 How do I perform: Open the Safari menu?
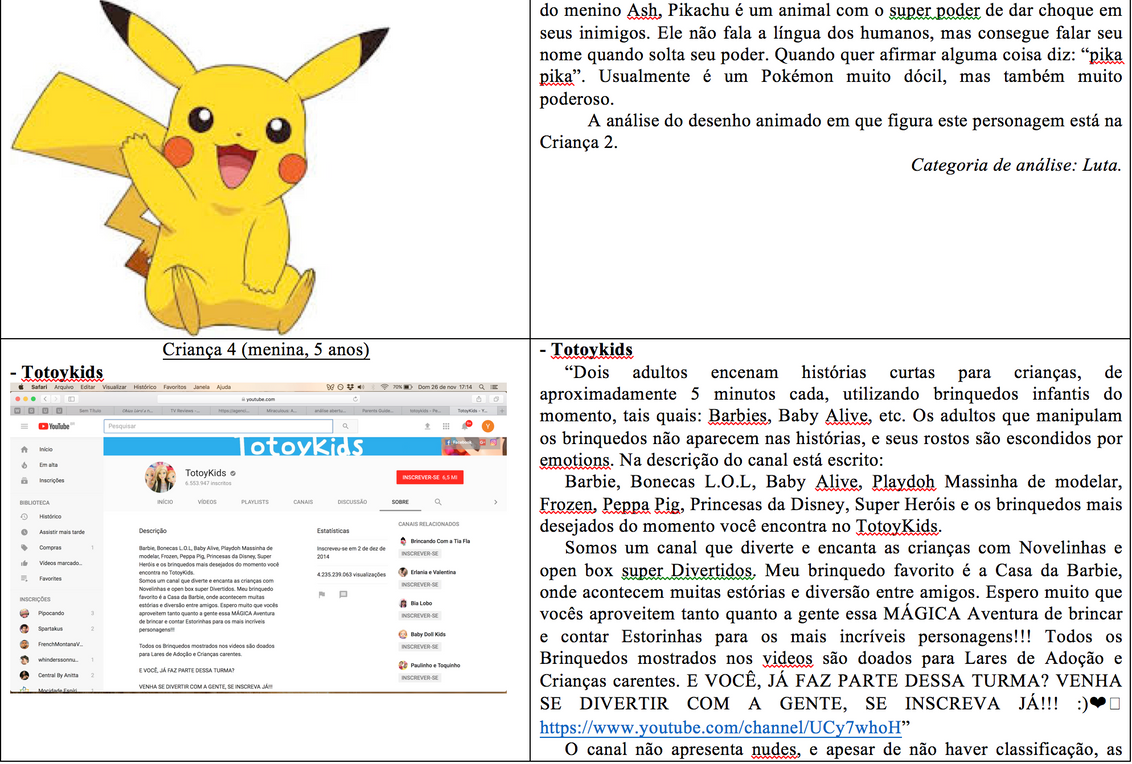[39, 387]
